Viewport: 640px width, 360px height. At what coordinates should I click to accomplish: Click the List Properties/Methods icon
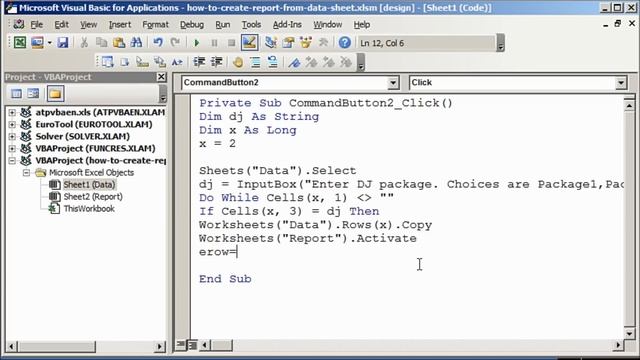click(107, 62)
